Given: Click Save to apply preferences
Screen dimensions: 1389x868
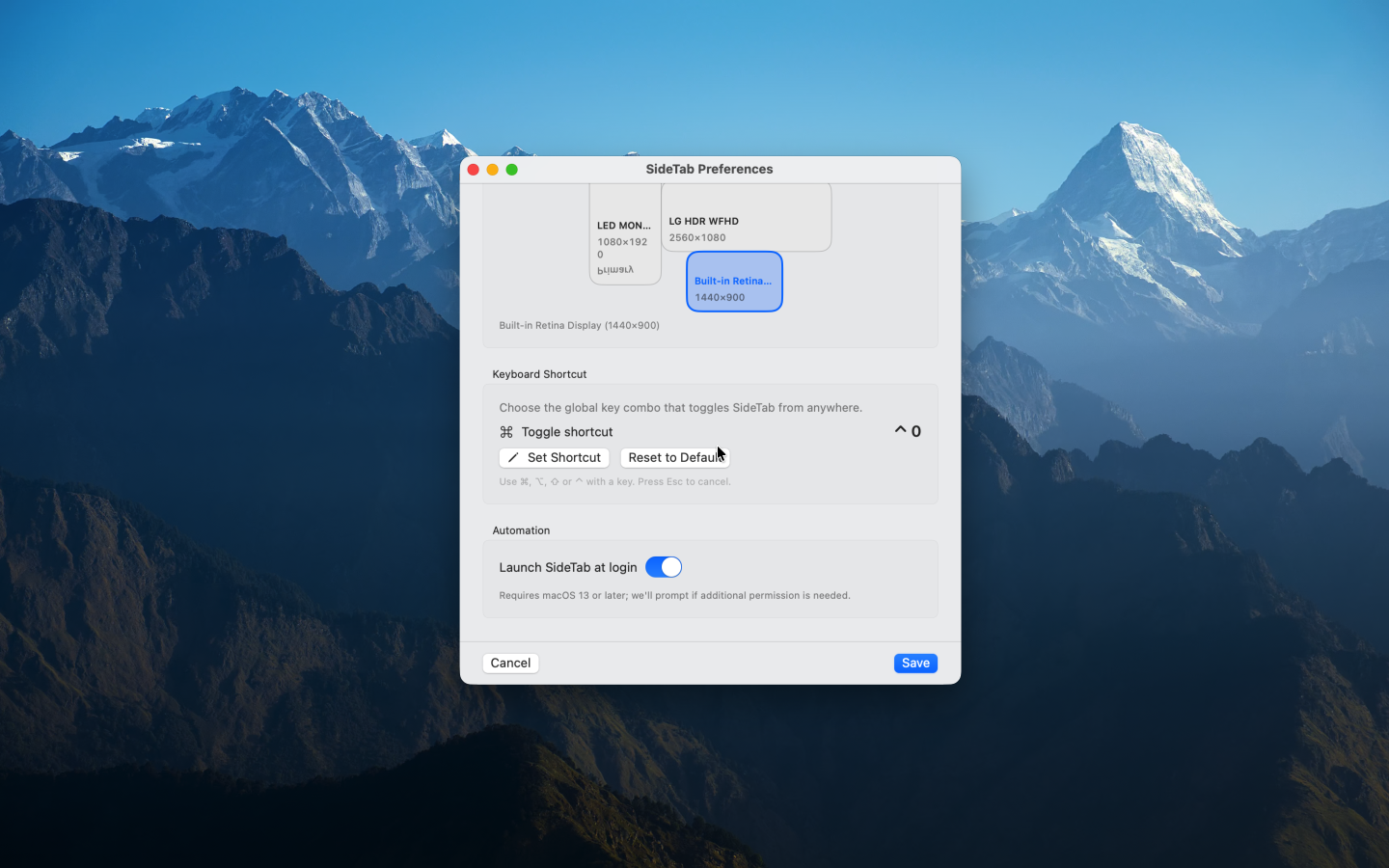Looking at the screenshot, I should coord(914,663).
